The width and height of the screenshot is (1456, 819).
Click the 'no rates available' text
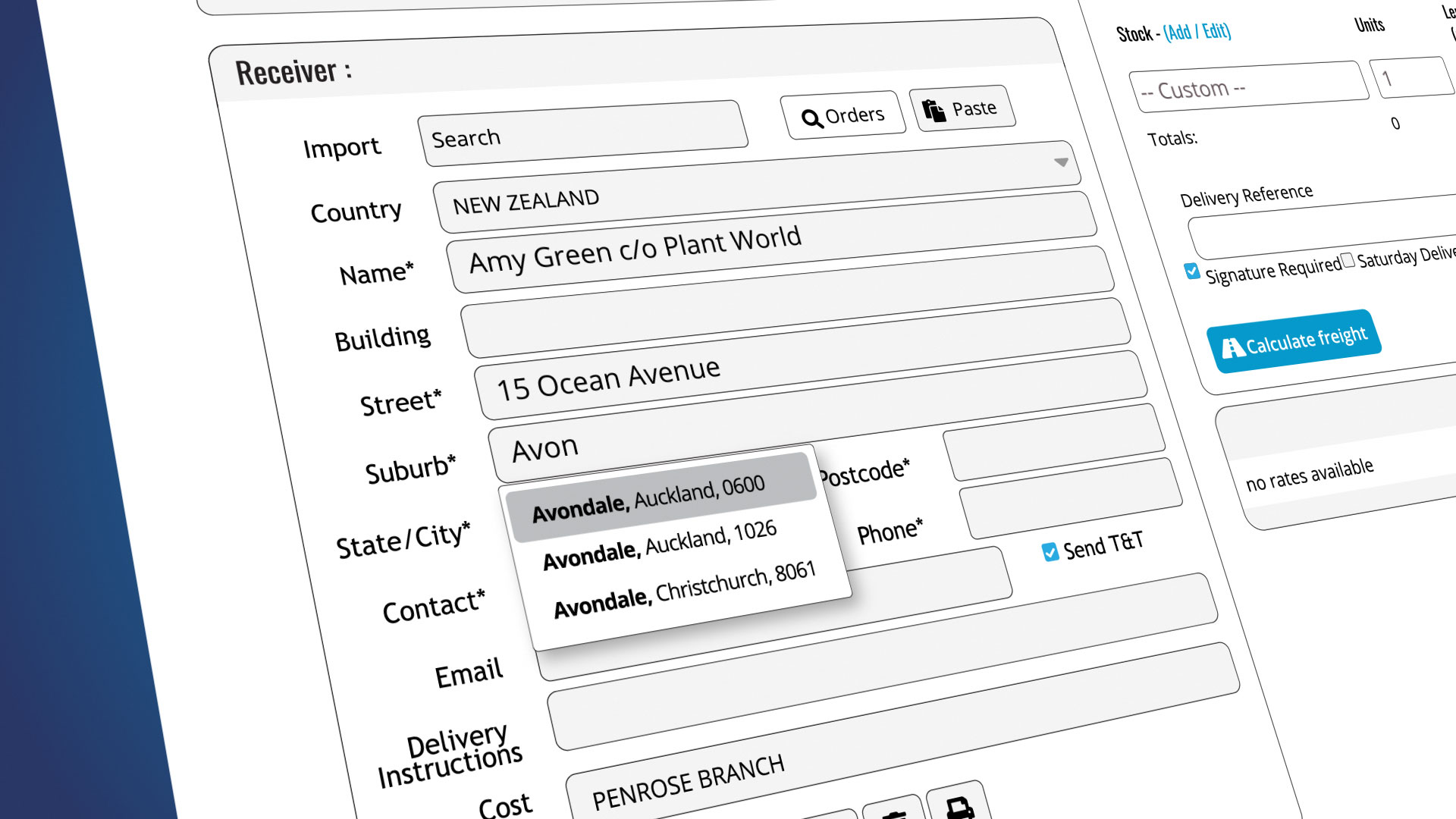coord(1310,475)
